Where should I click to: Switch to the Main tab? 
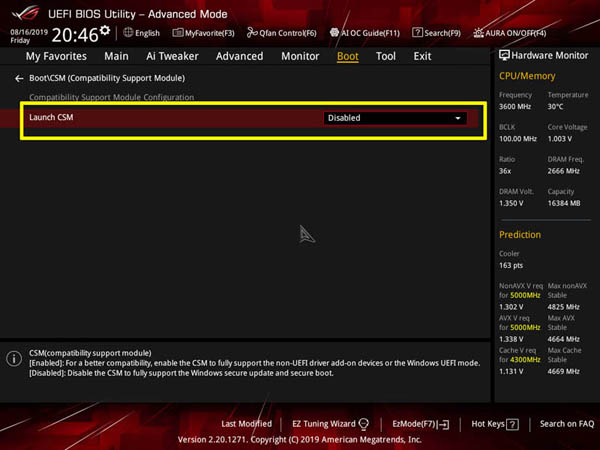coord(116,56)
